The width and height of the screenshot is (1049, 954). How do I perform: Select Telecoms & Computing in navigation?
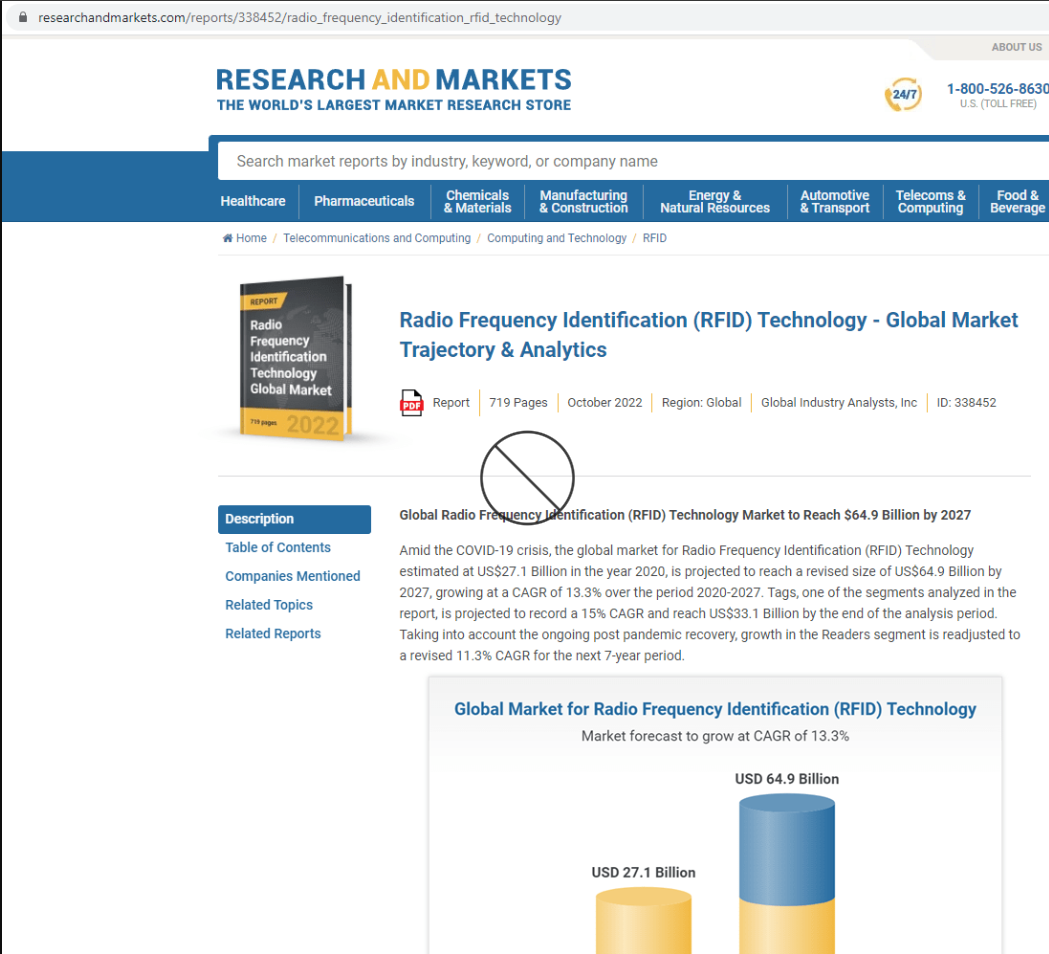(930, 201)
